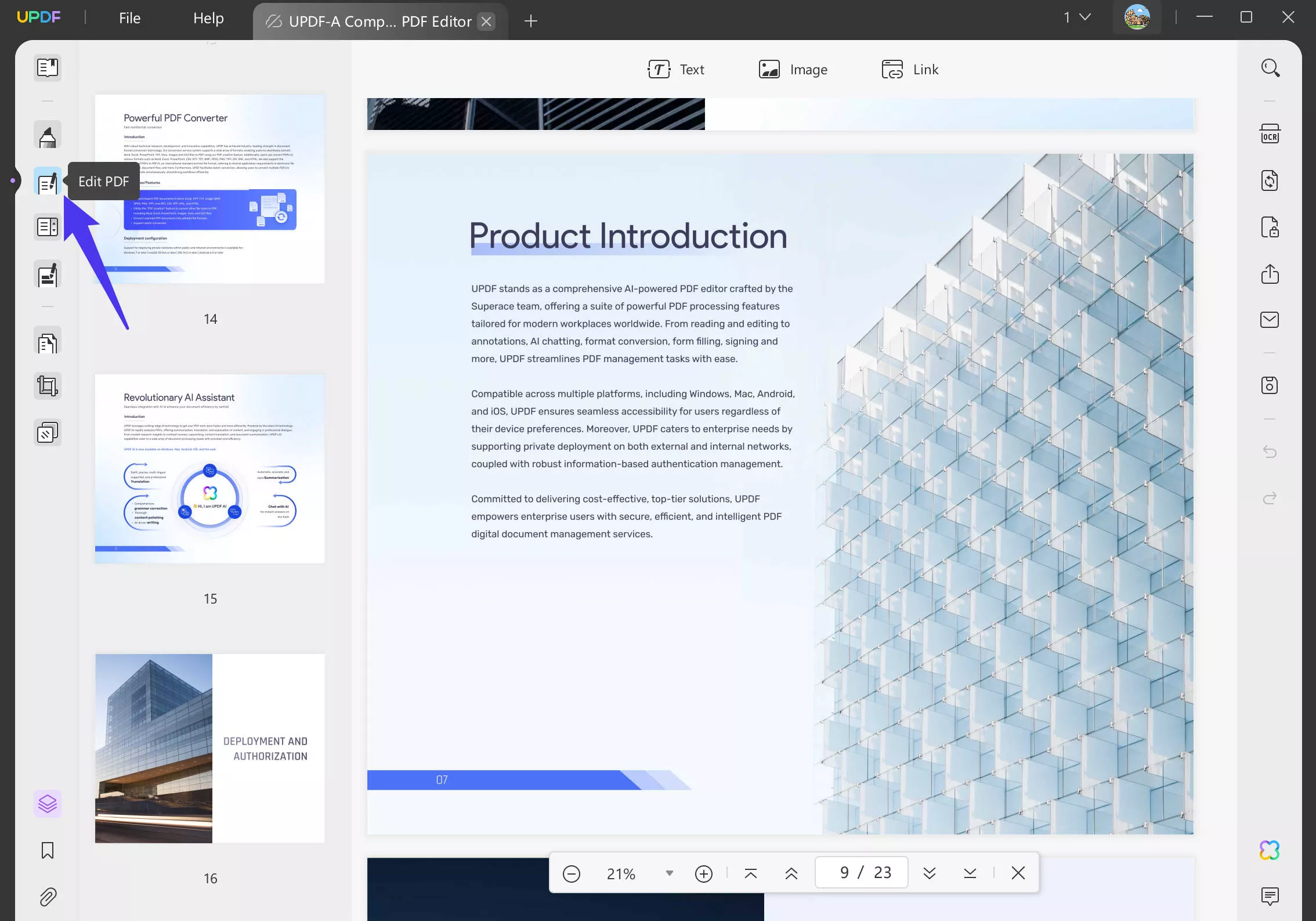Click the Edit PDF tool icon
1316x921 pixels.
(47, 181)
